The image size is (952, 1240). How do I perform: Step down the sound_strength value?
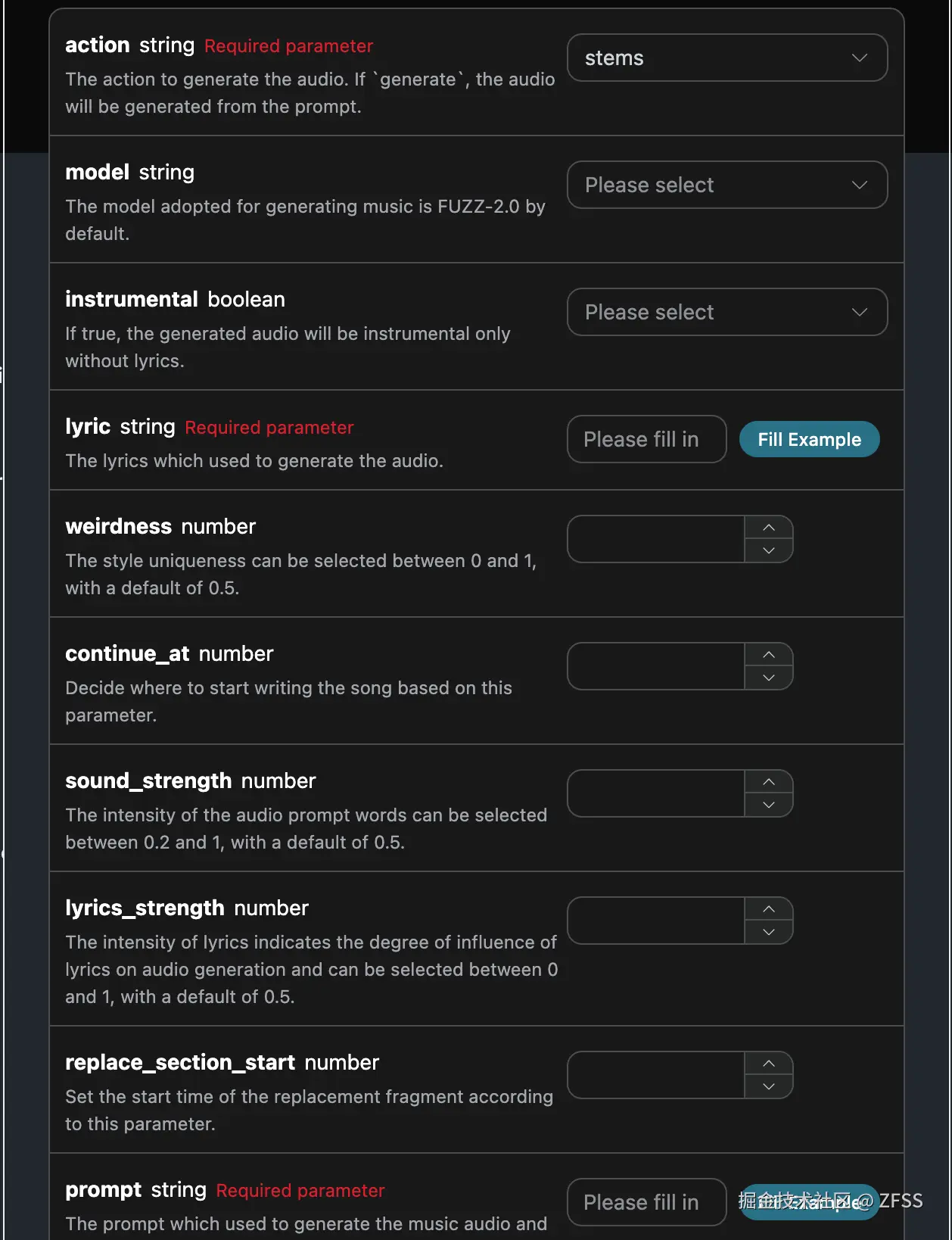(x=769, y=805)
